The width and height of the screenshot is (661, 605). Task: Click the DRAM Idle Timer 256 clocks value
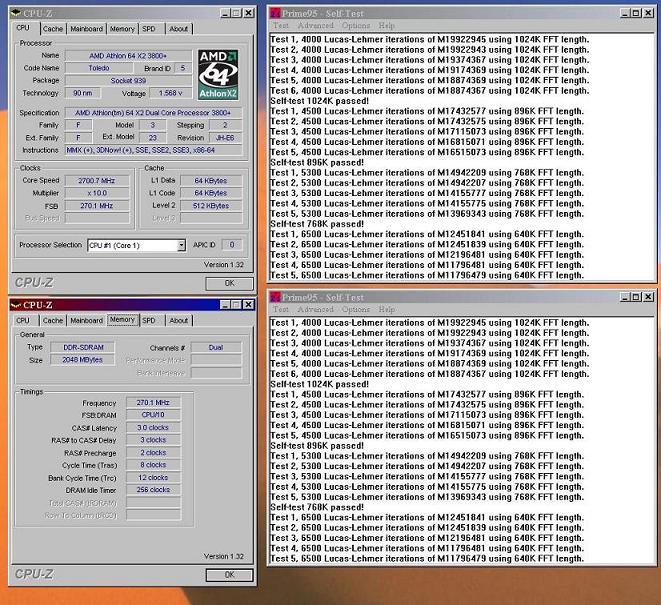tap(153, 489)
